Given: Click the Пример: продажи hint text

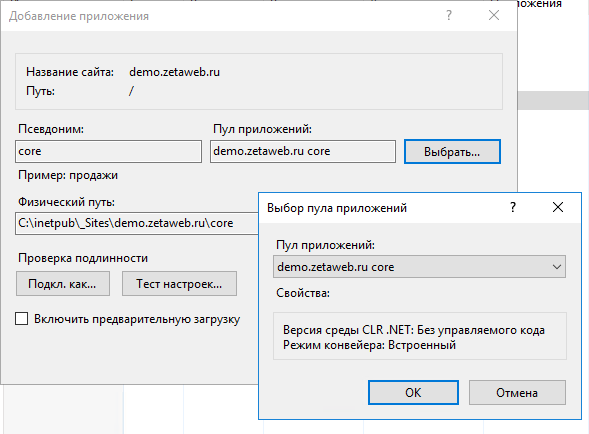Looking at the screenshot, I should point(68,175).
